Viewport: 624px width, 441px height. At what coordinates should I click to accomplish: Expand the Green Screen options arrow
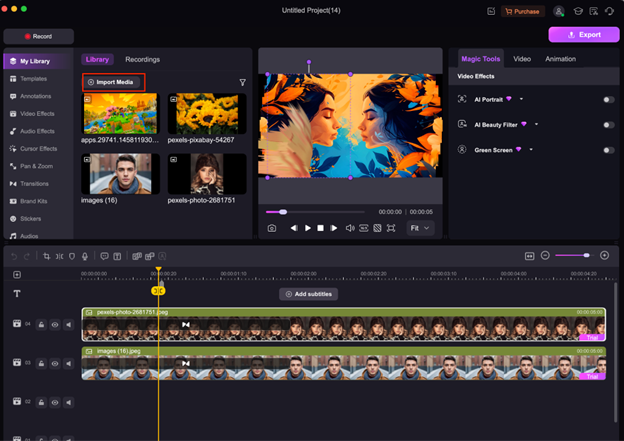tap(531, 150)
